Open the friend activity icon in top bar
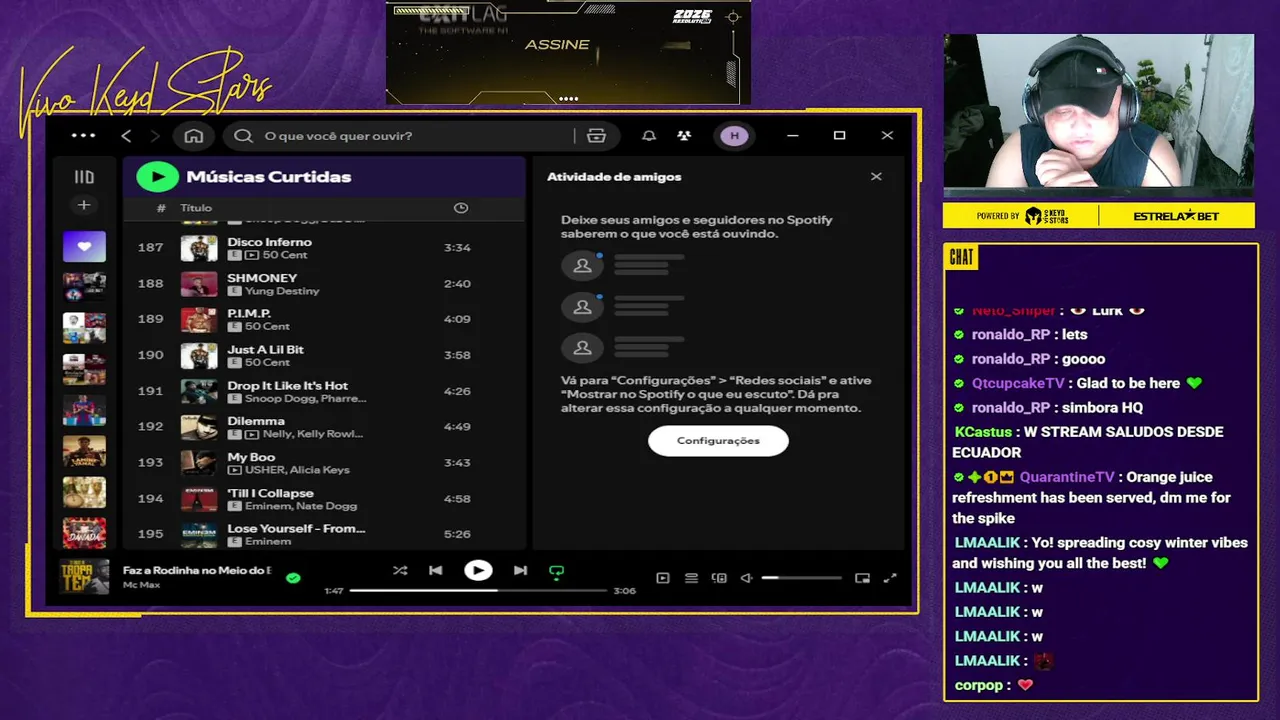 click(684, 136)
